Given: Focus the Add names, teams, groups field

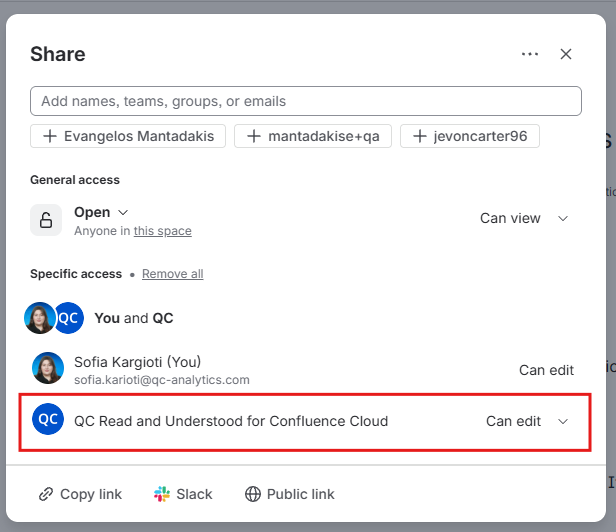Looking at the screenshot, I should point(306,101).
